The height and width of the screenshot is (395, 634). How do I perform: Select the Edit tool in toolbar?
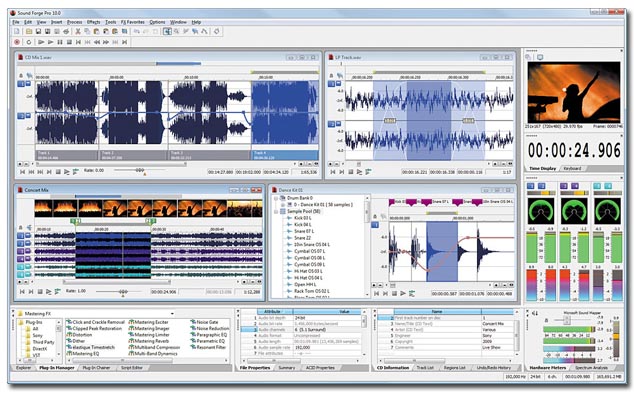pyautogui.click(x=167, y=31)
